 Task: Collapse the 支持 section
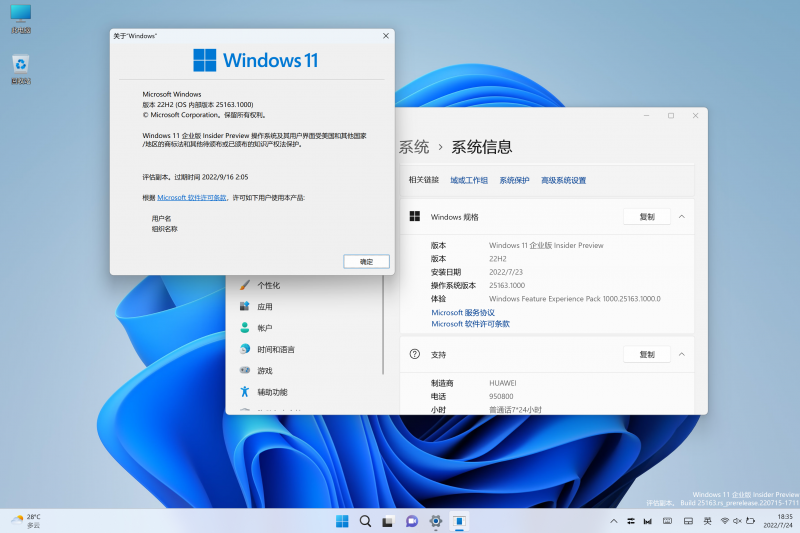[x=682, y=354]
